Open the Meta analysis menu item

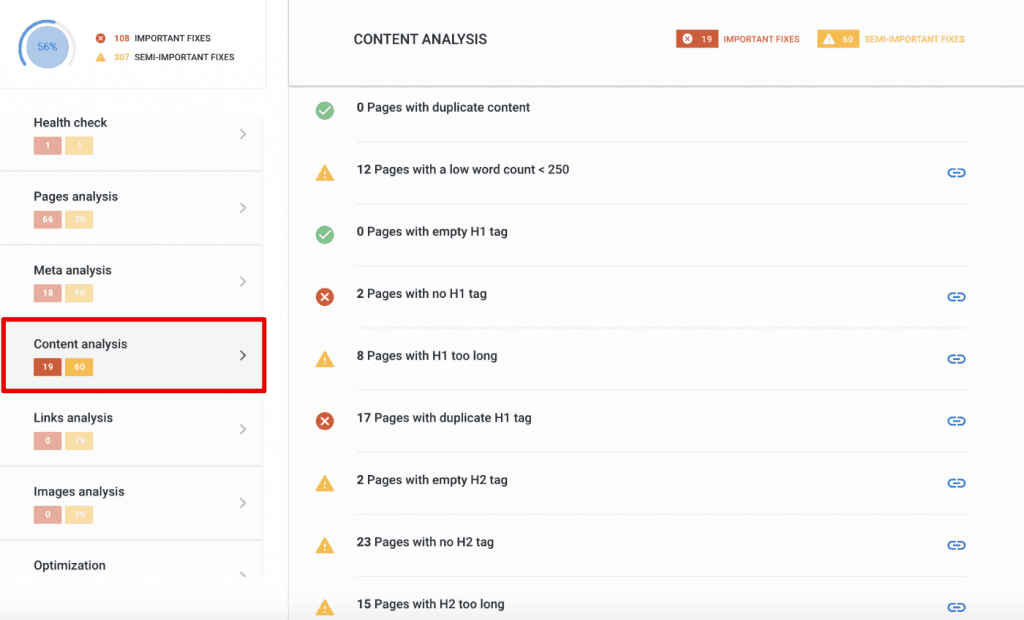pyautogui.click(x=73, y=271)
